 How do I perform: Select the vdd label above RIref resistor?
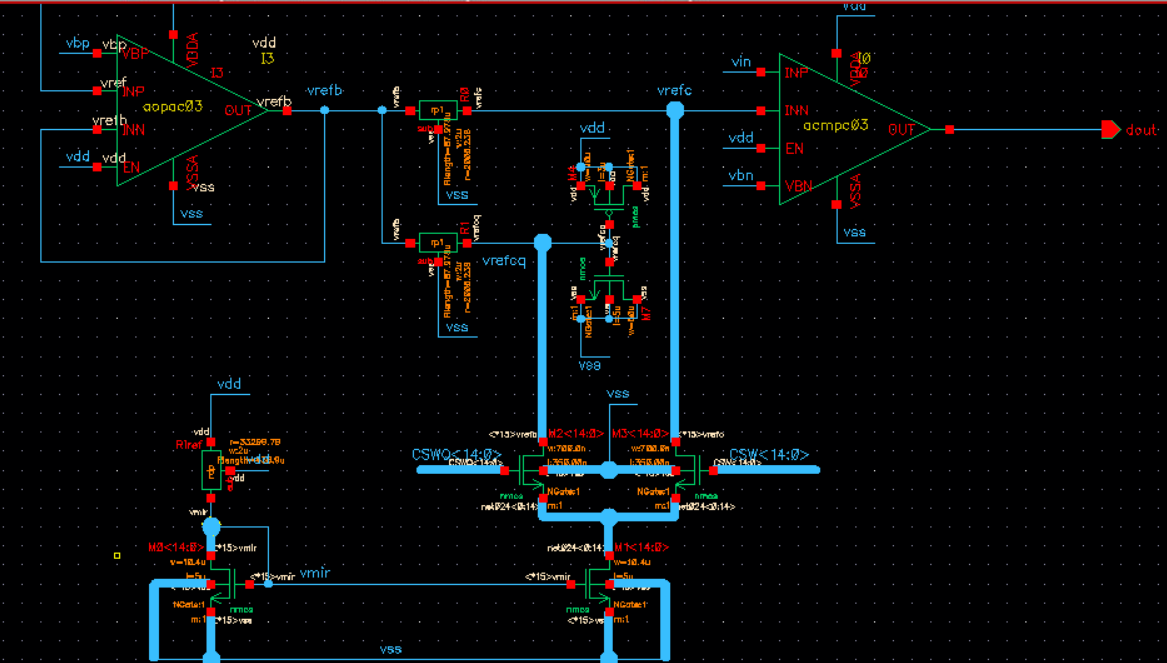pos(229,385)
